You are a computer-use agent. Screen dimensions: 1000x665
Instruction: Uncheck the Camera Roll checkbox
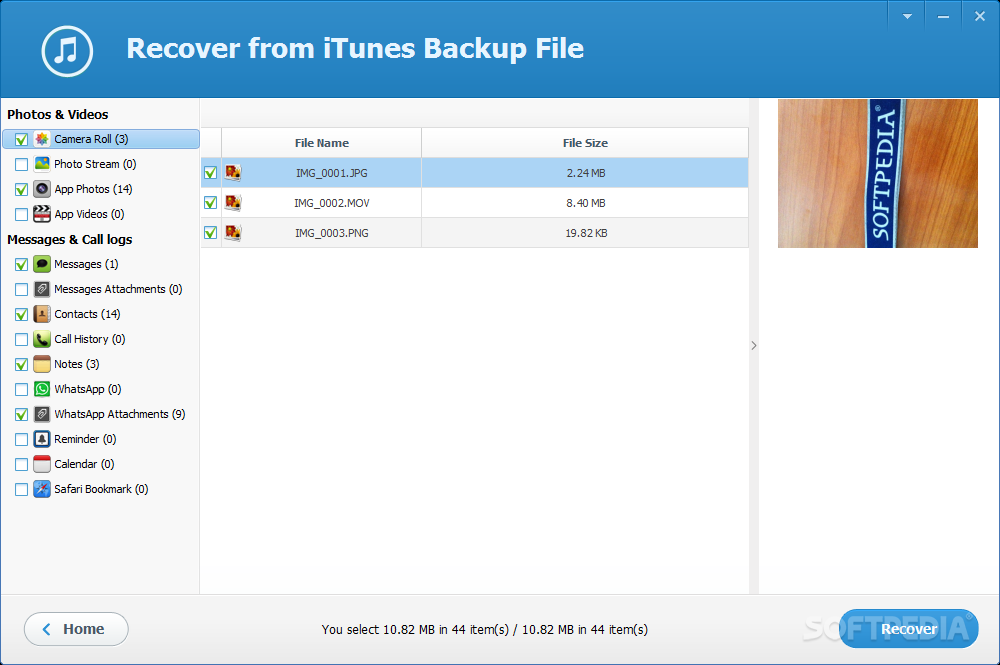pos(21,139)
